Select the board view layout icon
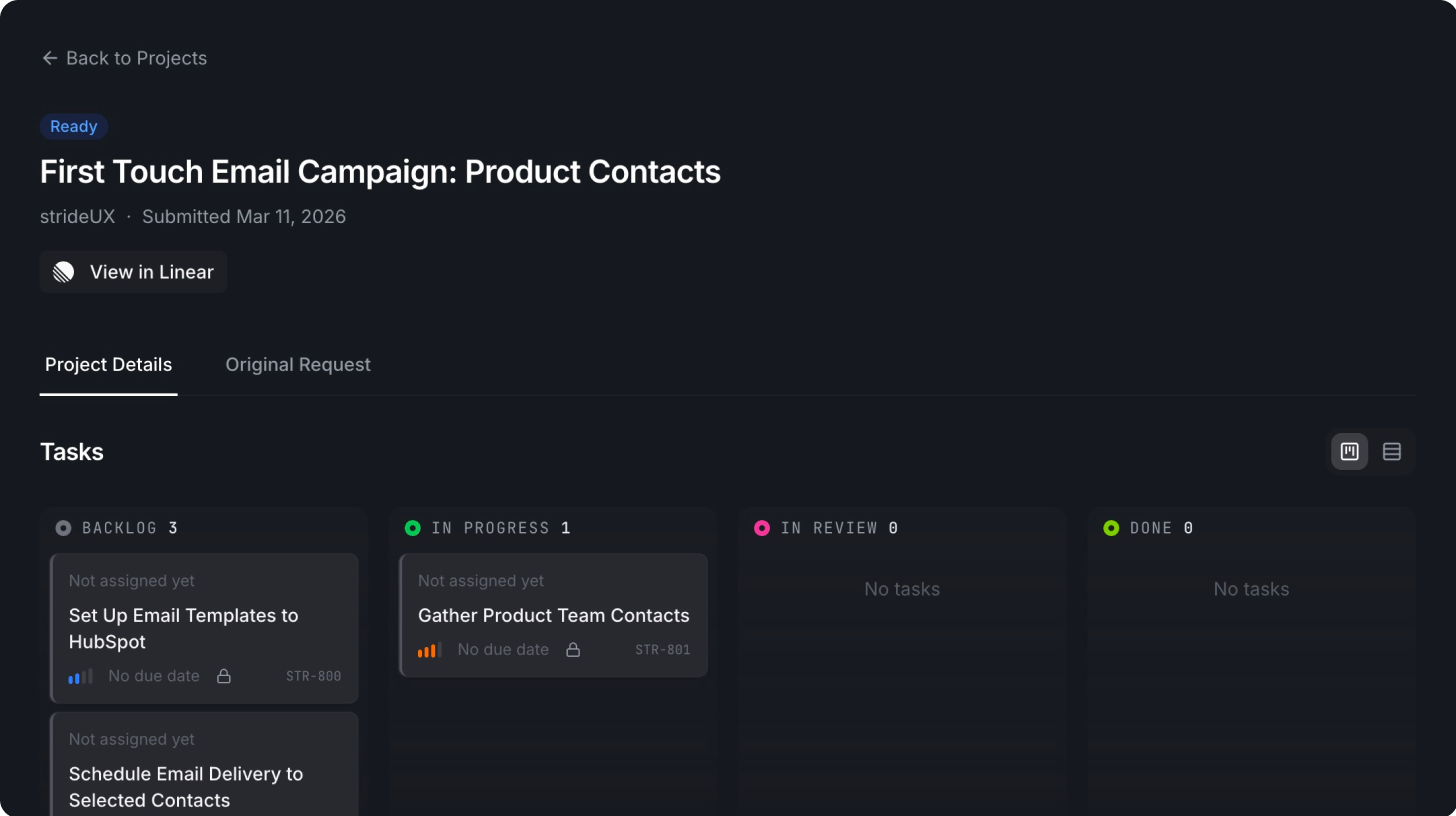Viewport: 1456px width, 816px height. [1348, 451]
